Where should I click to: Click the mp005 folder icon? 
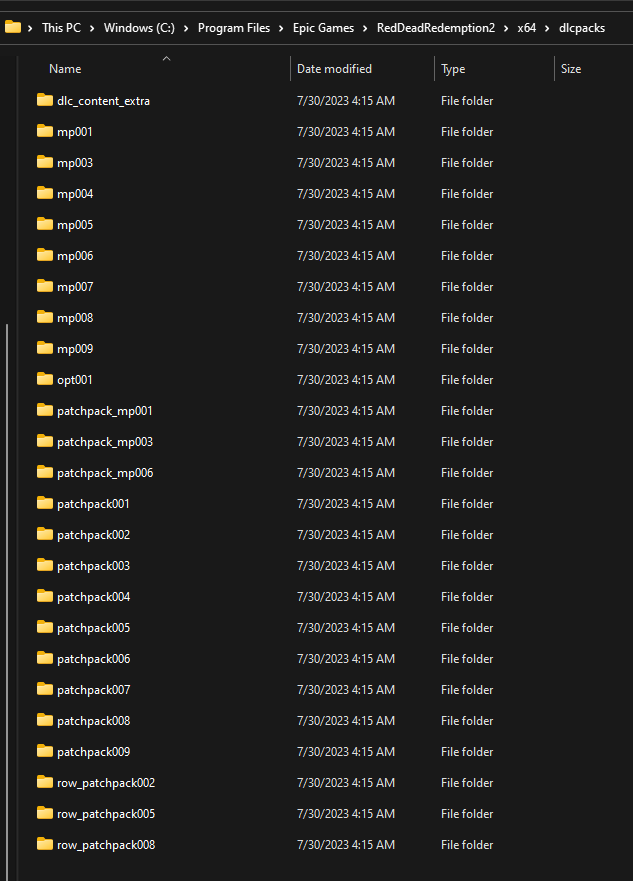(45, 224)
